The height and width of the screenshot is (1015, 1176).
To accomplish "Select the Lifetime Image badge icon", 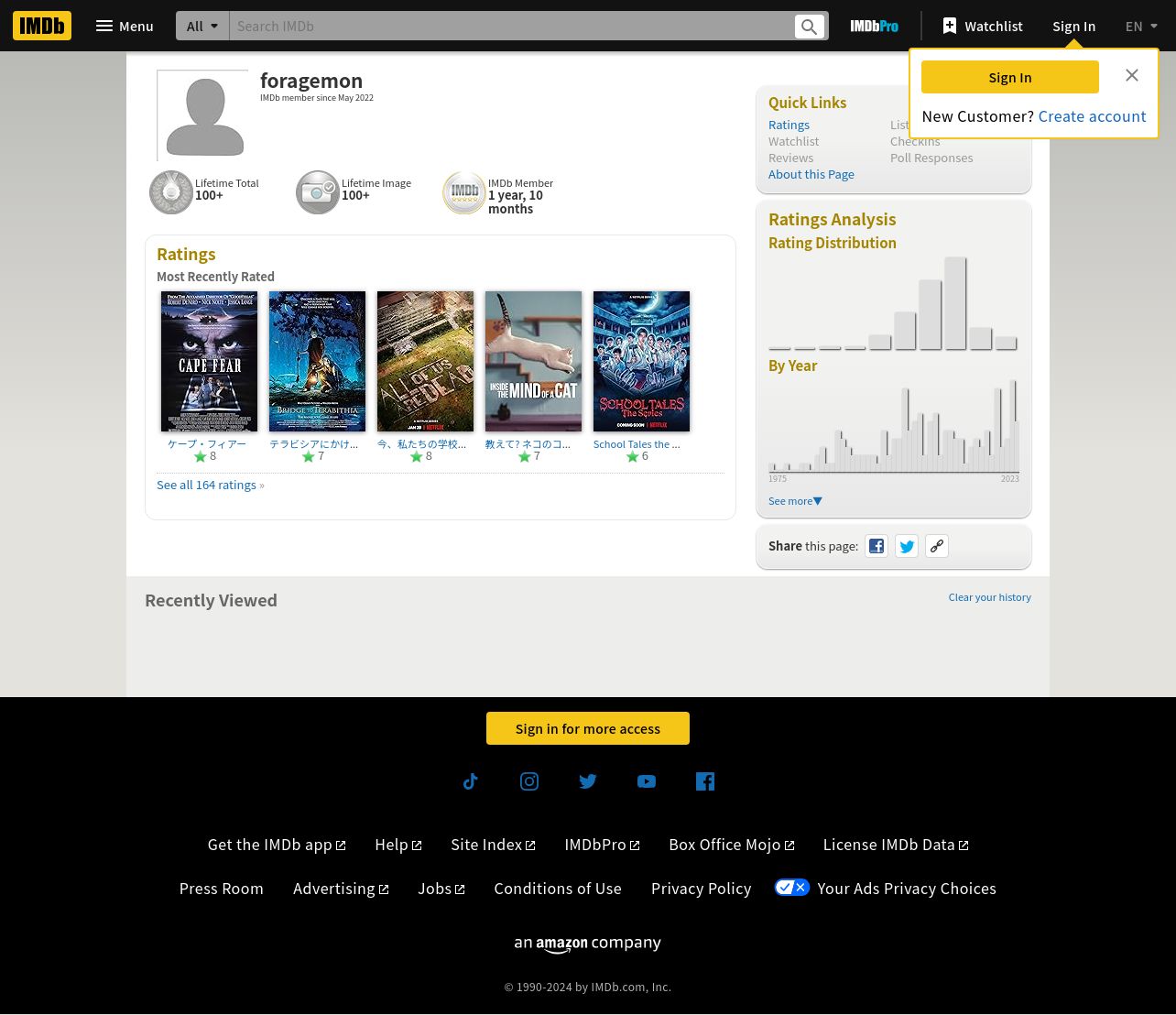I will (x=318, y=192).
